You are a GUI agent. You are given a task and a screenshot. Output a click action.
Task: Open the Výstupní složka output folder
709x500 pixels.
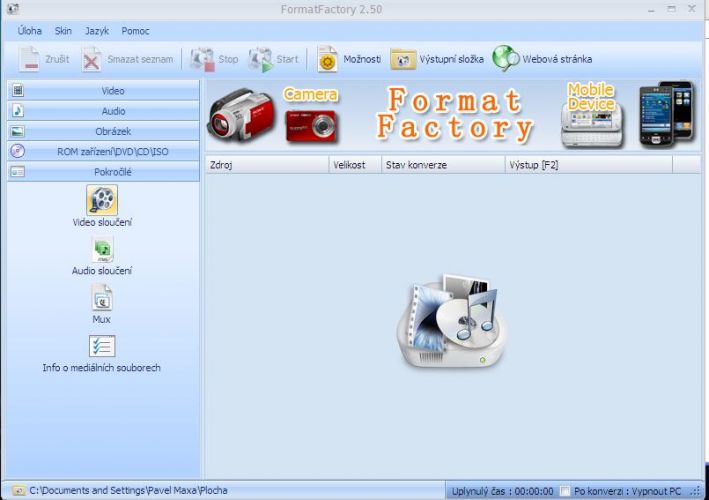pos(437,59)
